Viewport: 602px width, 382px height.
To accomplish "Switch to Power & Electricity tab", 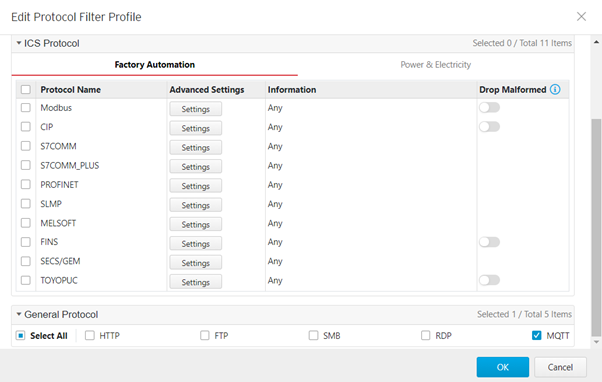I will 435,64.
